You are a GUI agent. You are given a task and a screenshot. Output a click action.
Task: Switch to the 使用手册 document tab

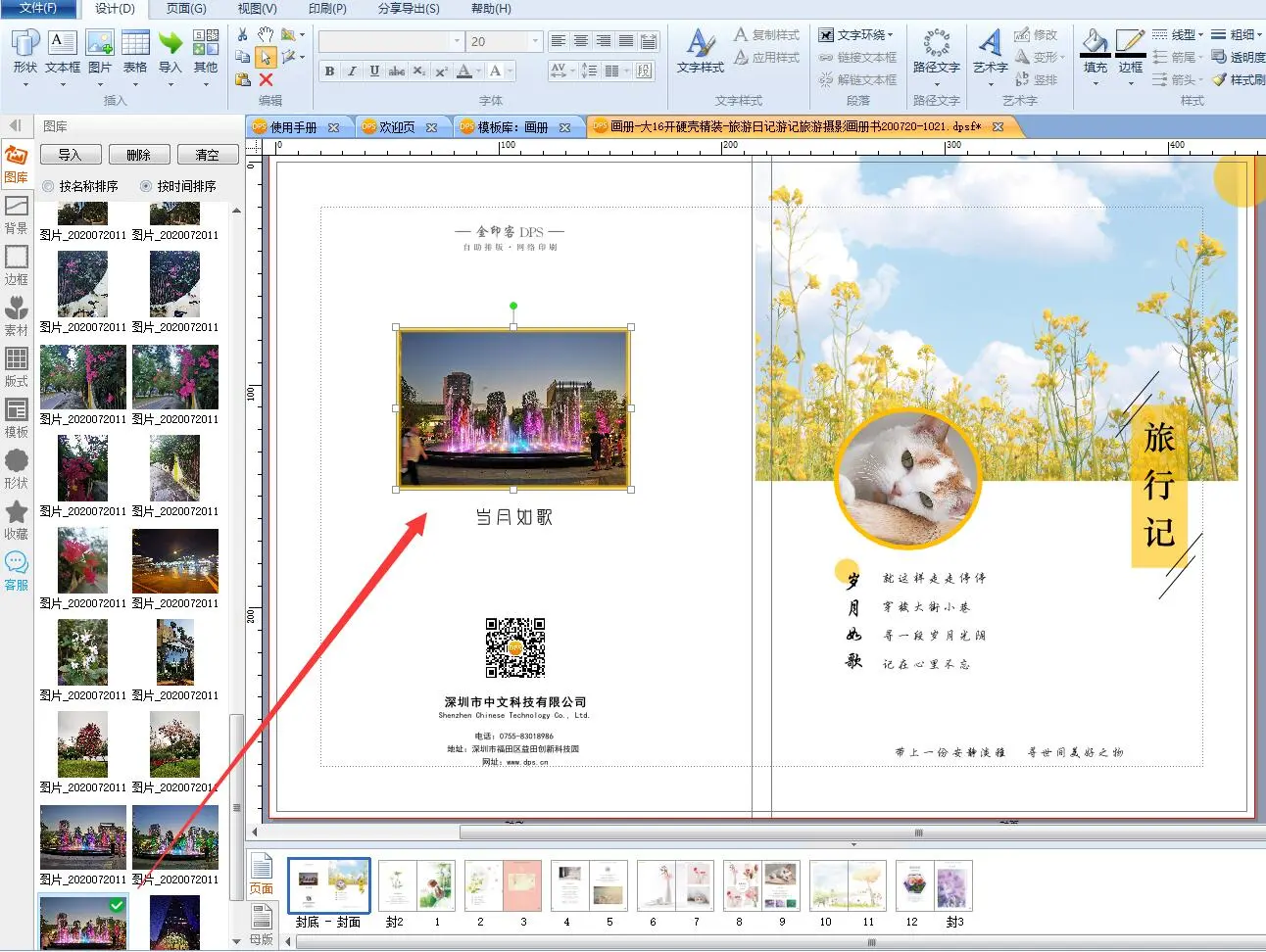pyautogui.click(x=293, y=127)
